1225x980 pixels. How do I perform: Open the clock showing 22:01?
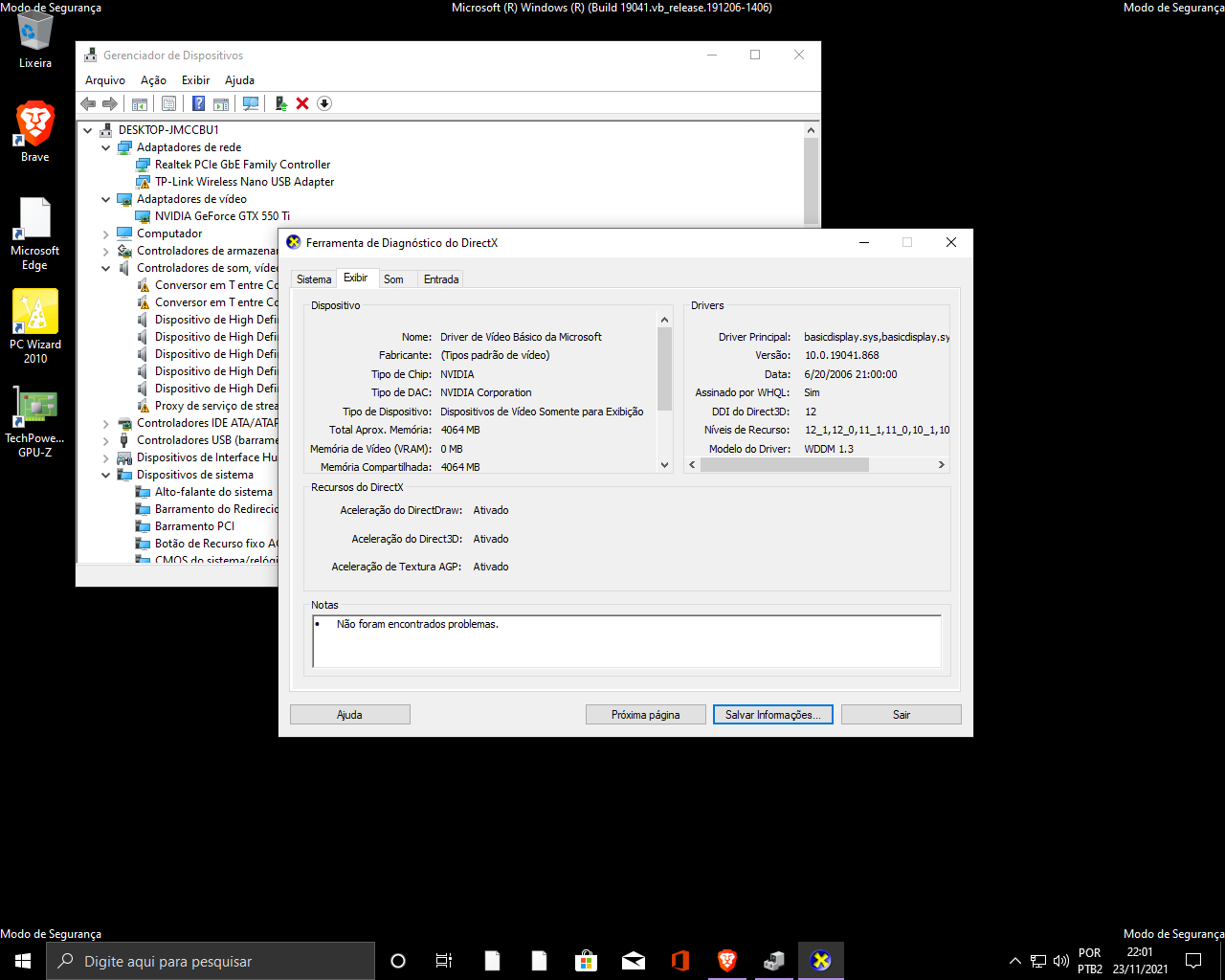(x=1140, y=961)
